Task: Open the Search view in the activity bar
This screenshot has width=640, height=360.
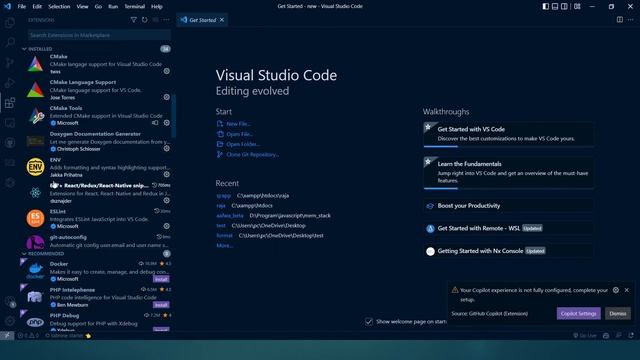Action: pyautogui.click(x=10, y=42)
